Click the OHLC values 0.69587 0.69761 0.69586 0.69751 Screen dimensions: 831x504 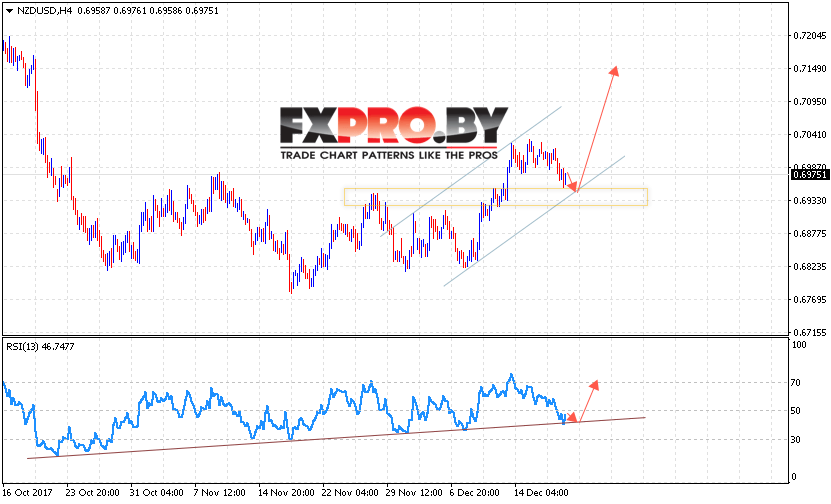tap(148, 11)
